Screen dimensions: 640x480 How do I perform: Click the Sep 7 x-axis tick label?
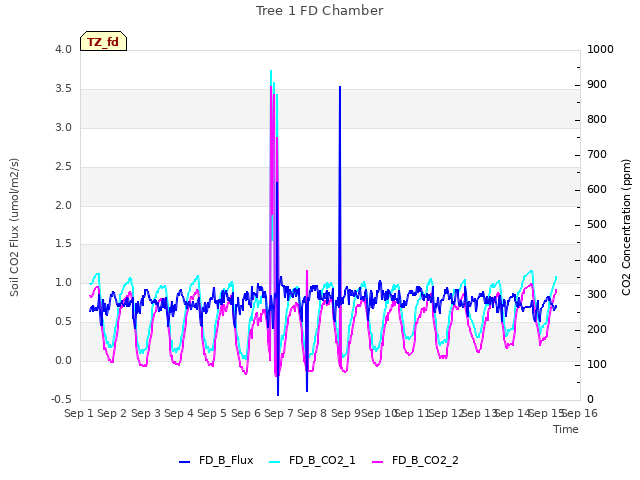(x=279, y=413)
